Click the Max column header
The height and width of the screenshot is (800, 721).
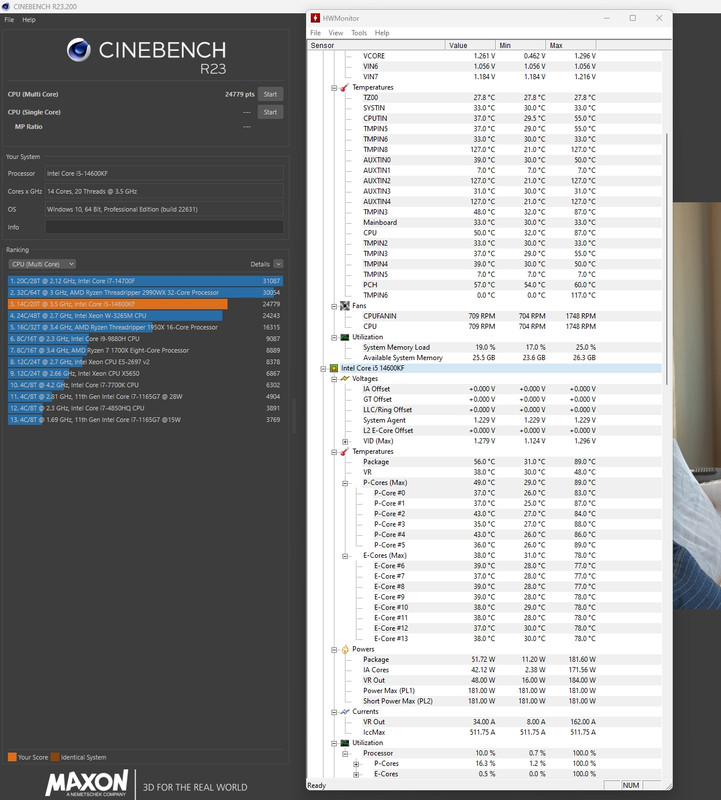click(x=570, y=45)
